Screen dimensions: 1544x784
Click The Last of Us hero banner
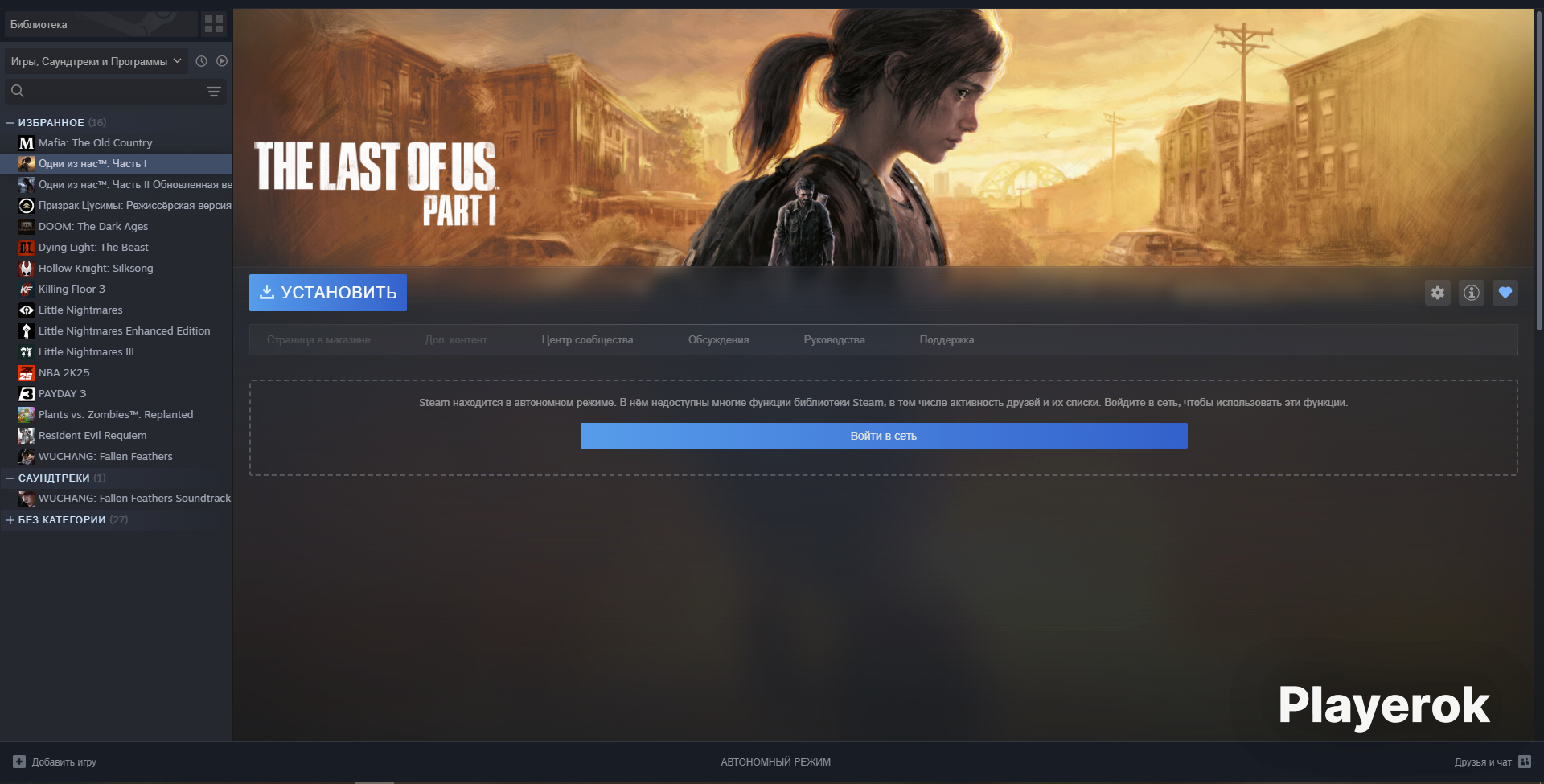point(884,138)
